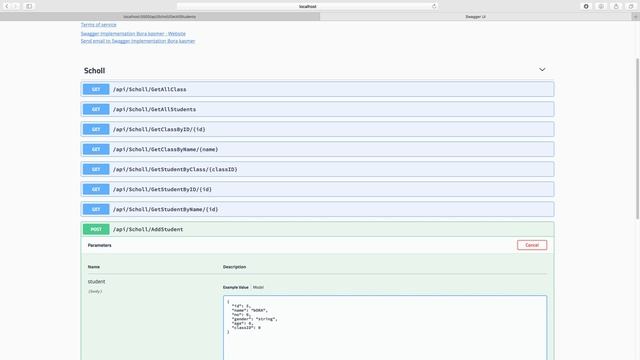Select the Example Value tab

coord(236,287)
